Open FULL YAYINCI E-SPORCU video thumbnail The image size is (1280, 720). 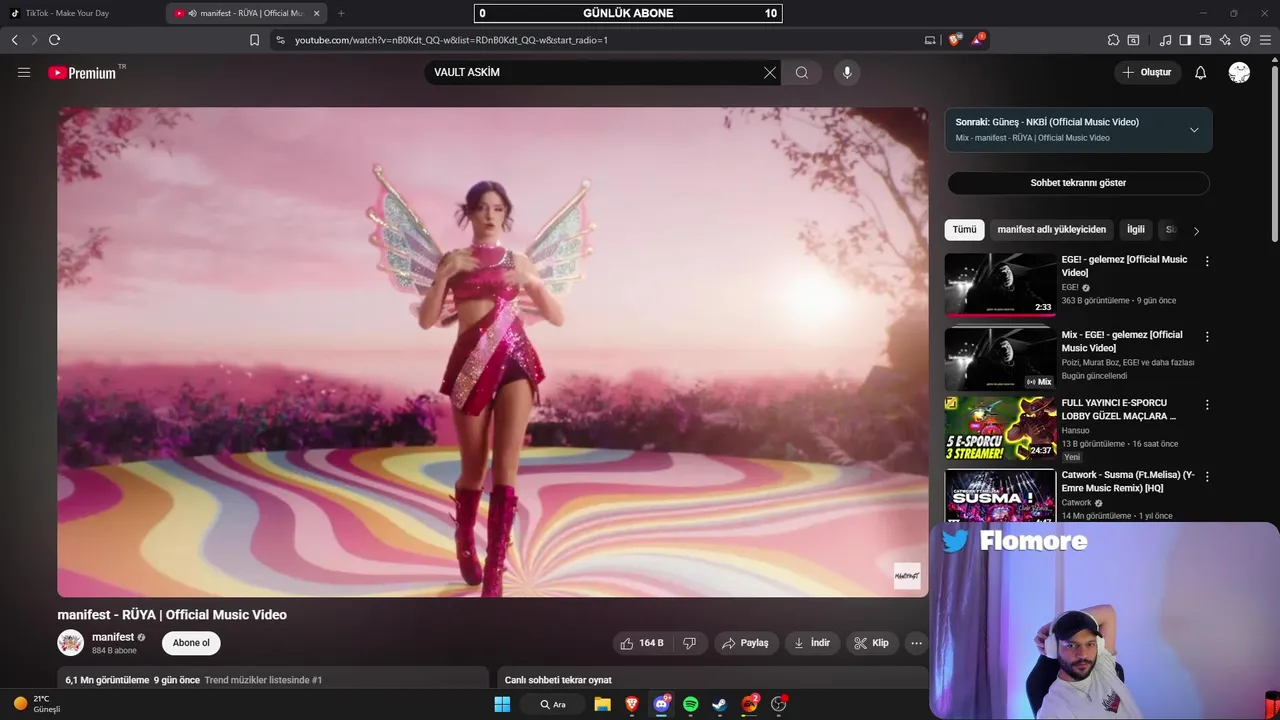[x=1000, y=428]
